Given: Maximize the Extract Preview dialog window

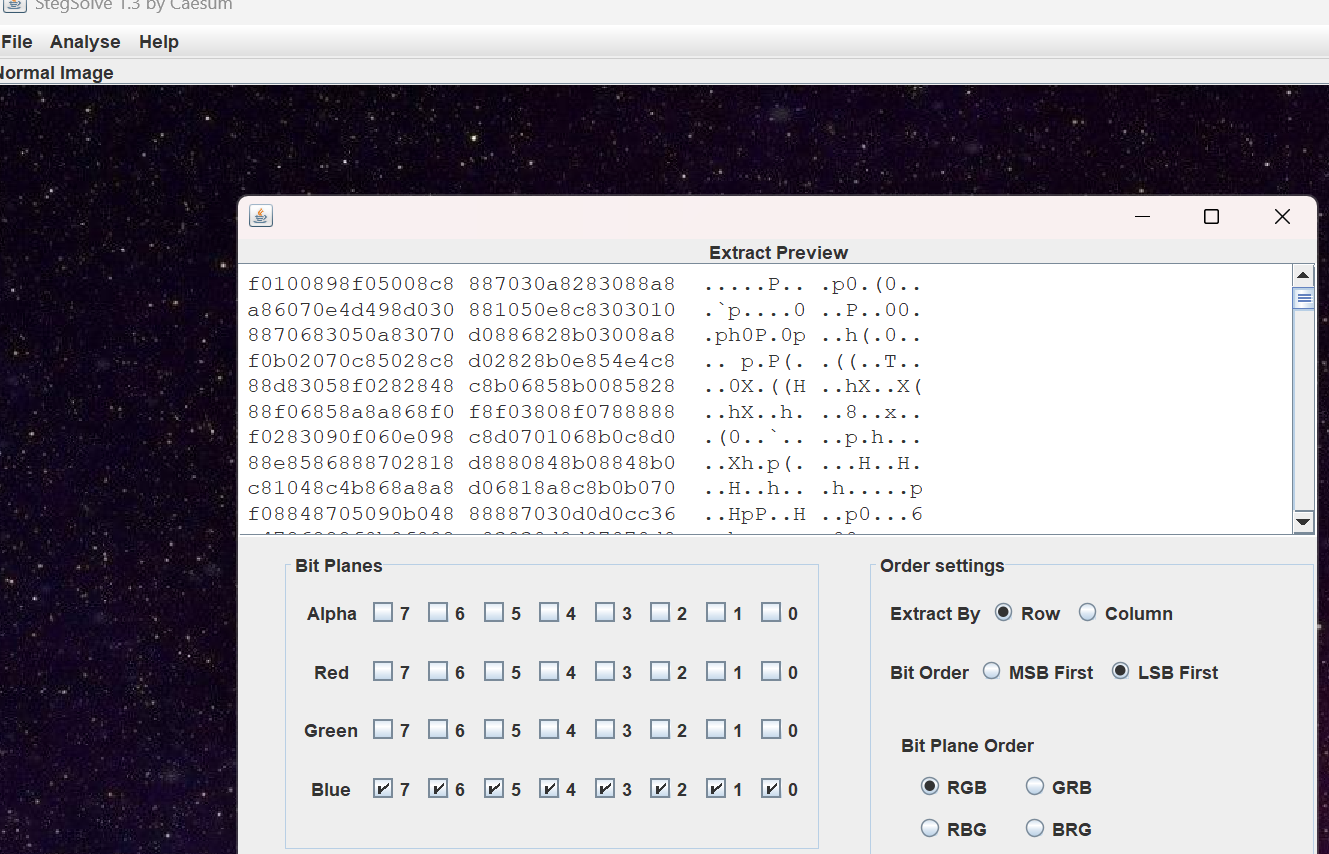Looking at the screenshot, I should coord(1211,217).
